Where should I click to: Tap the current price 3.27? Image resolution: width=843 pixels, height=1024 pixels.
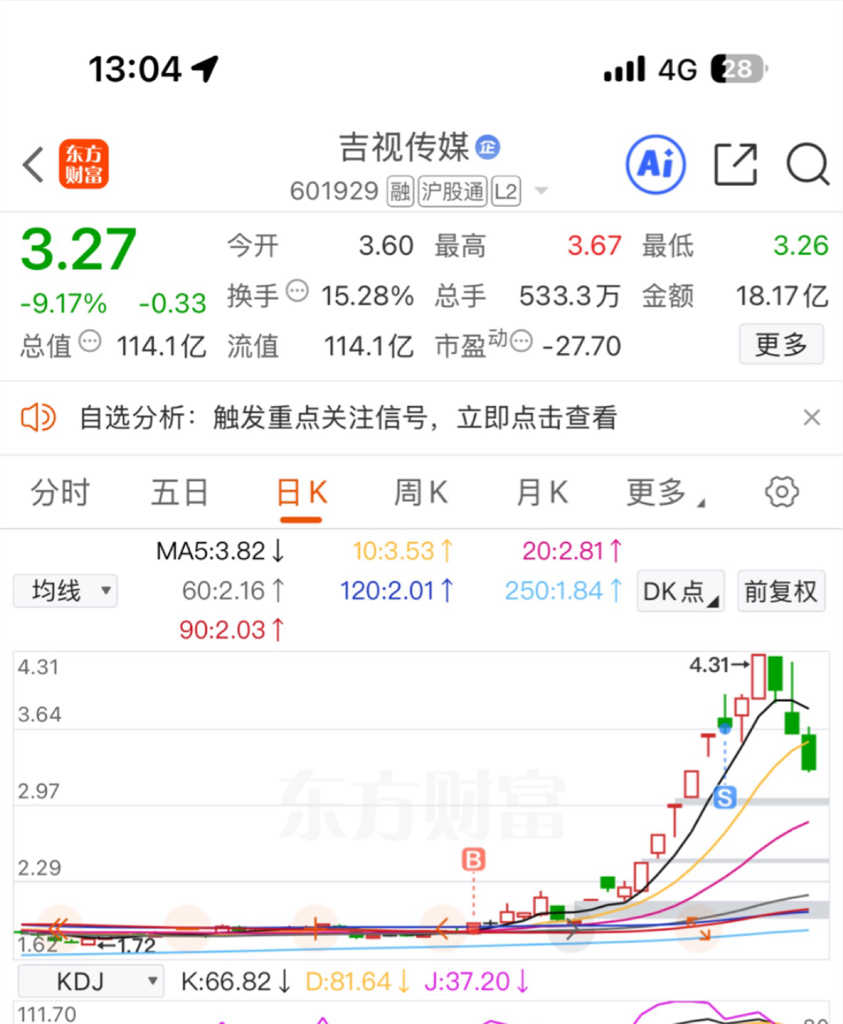click(78, 249)
